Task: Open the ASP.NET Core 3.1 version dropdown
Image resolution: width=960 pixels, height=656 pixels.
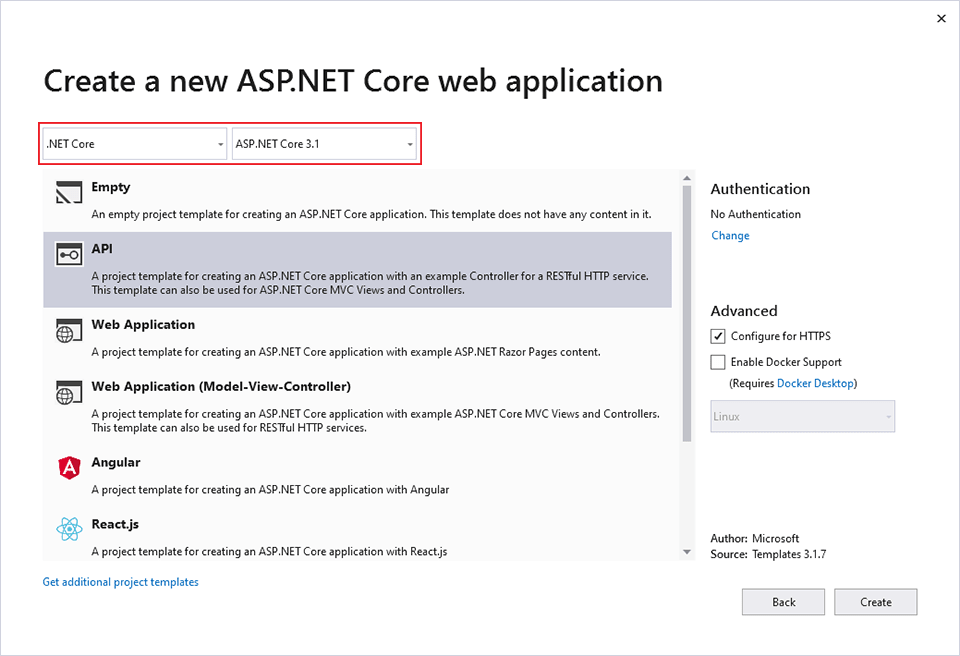Action: 324,144
